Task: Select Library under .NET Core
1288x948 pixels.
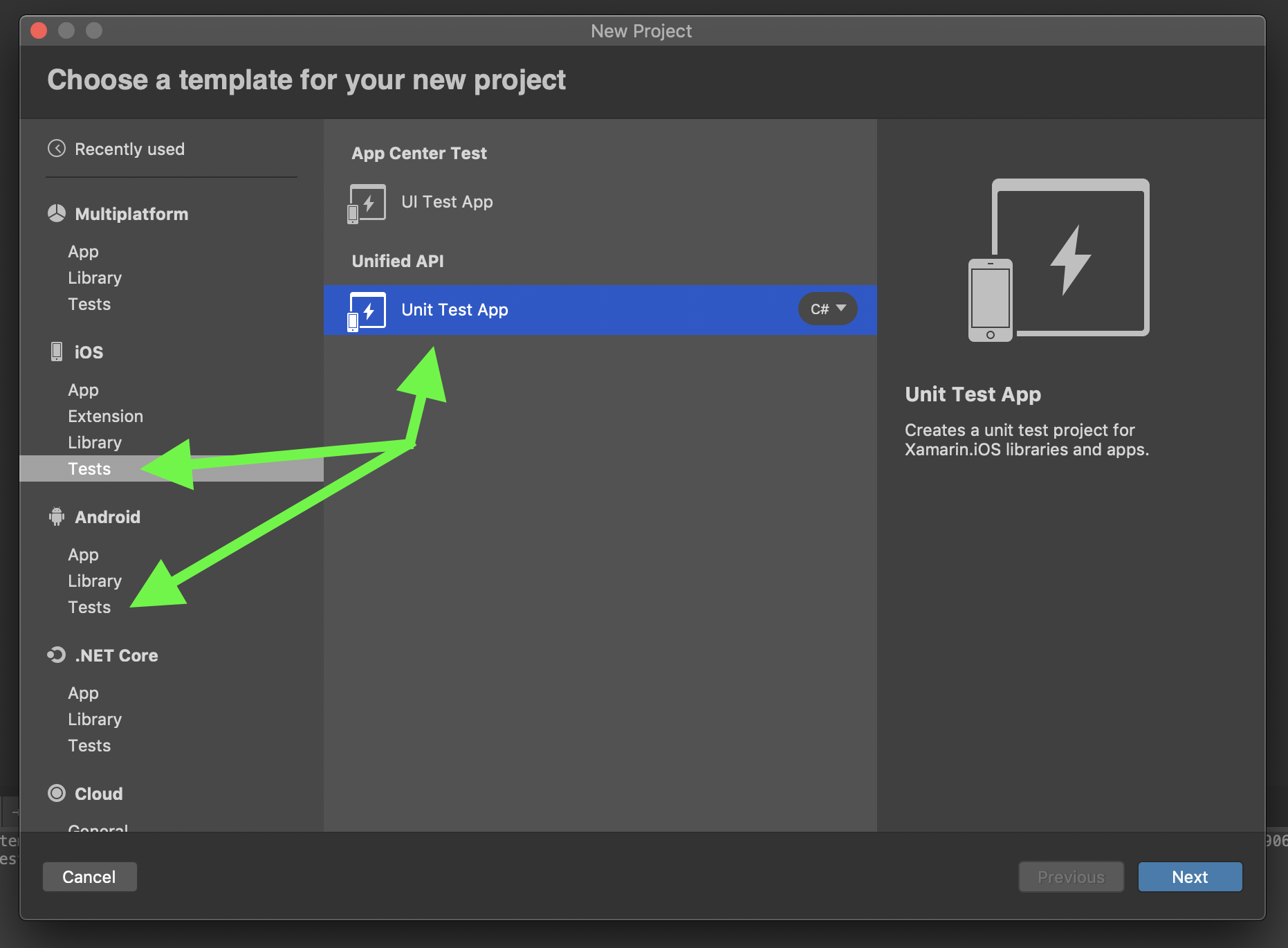Action: (95, 719)
